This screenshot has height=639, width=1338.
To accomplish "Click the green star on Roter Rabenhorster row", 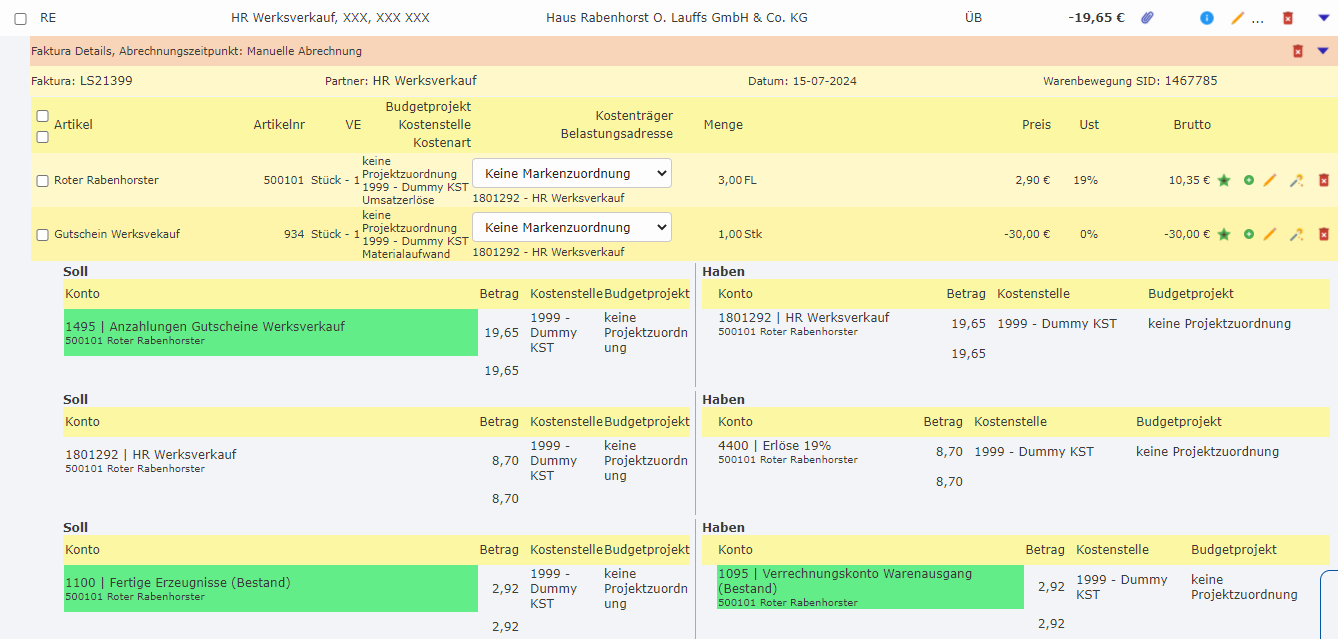I will (1223, 180).
